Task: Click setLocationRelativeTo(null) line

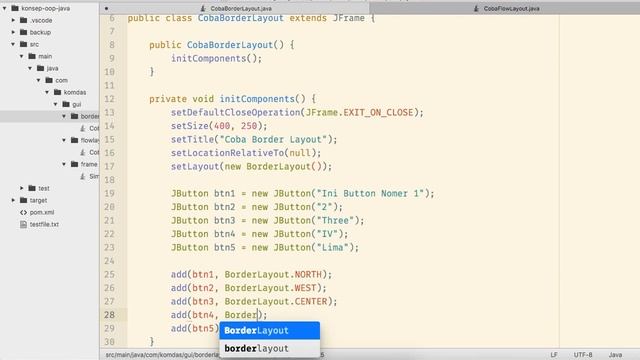Action: (x=246, y=153)
